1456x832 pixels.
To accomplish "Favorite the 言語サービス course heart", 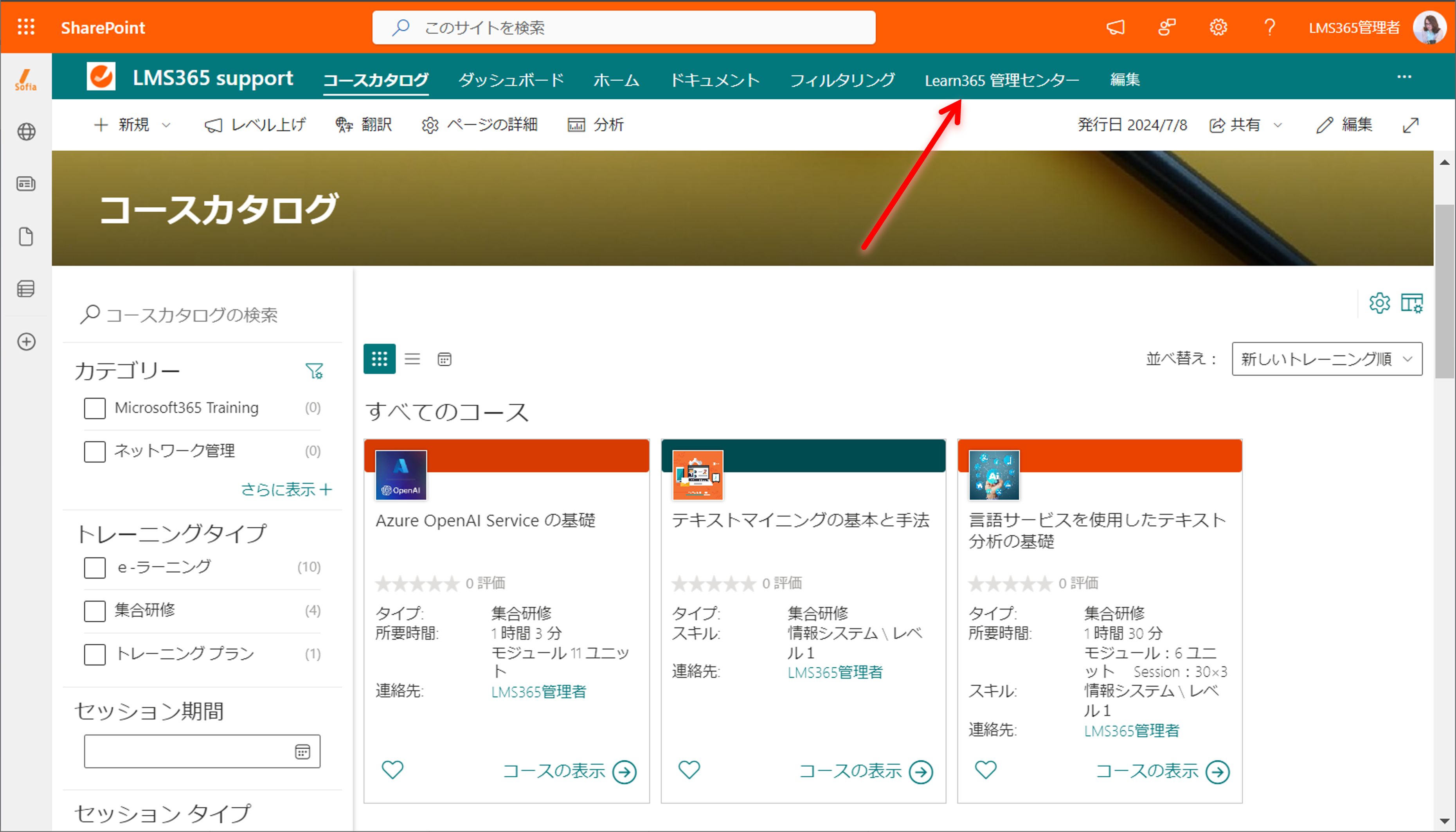I will 986,770.
